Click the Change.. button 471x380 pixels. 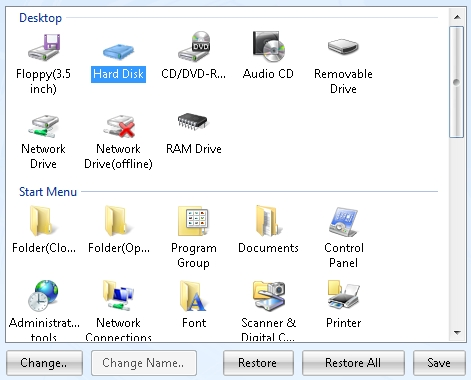click(44, 363)
